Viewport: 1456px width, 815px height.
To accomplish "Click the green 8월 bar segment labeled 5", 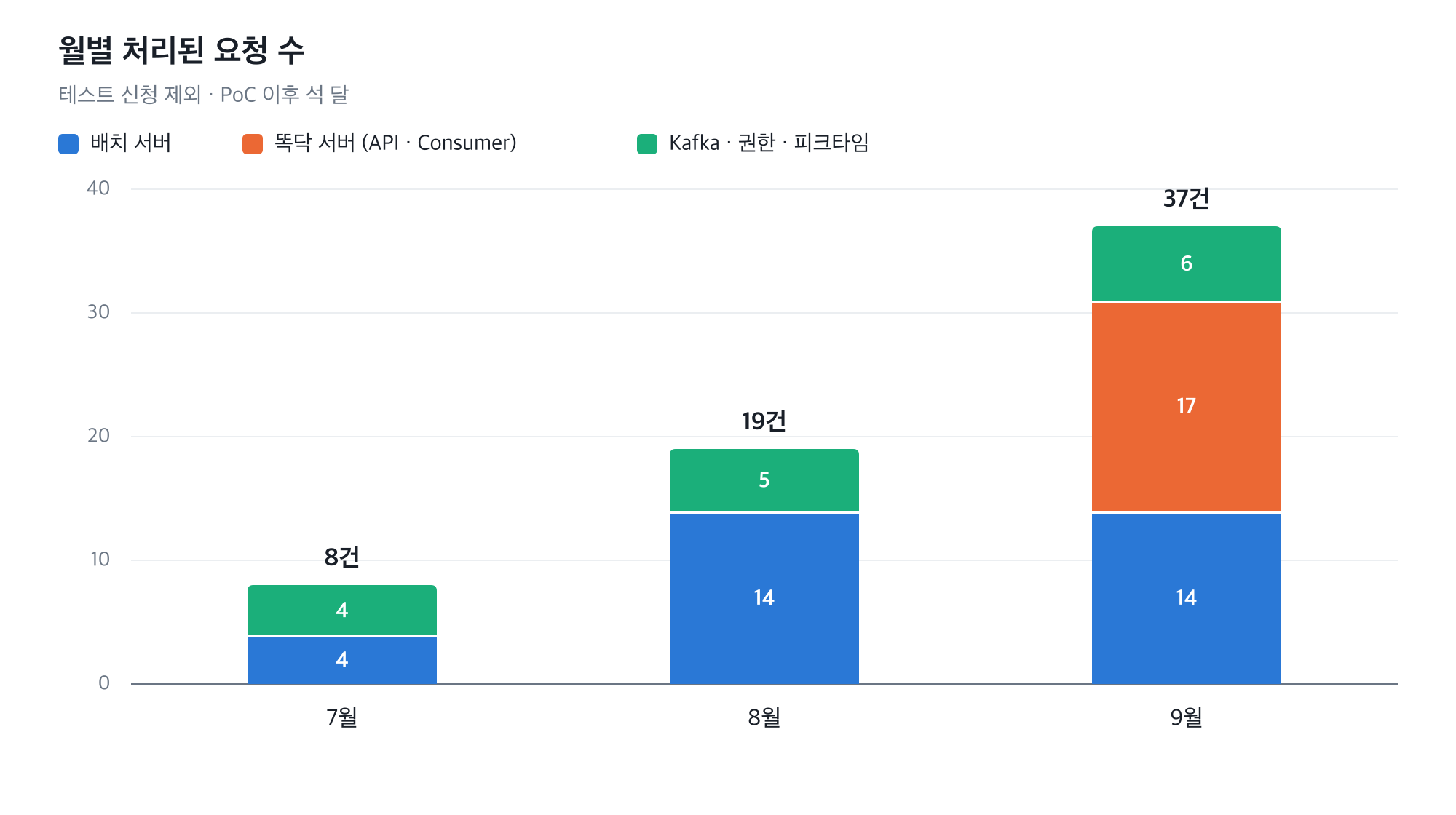I will tap(764, 480).
